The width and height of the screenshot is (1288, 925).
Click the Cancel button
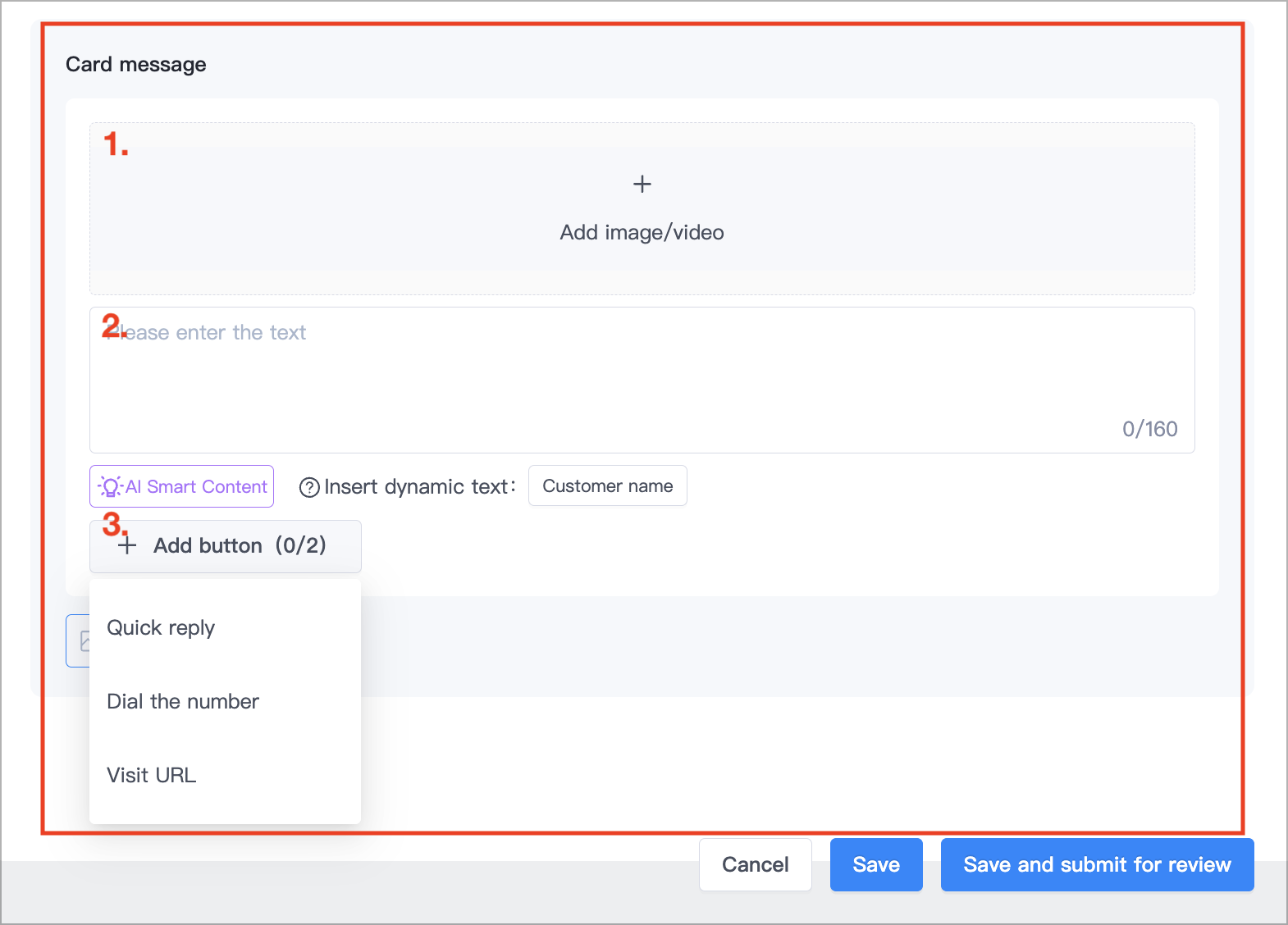click(x=756, y=864)
